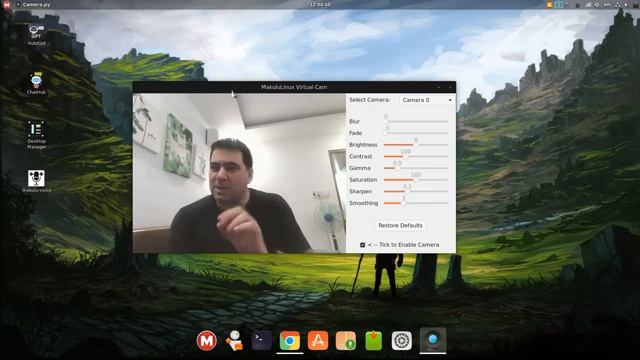The width and height of the screenshot is (640, 360).
Task: Click the orange tray icon in top panel
Action: [x=549, y=5]
